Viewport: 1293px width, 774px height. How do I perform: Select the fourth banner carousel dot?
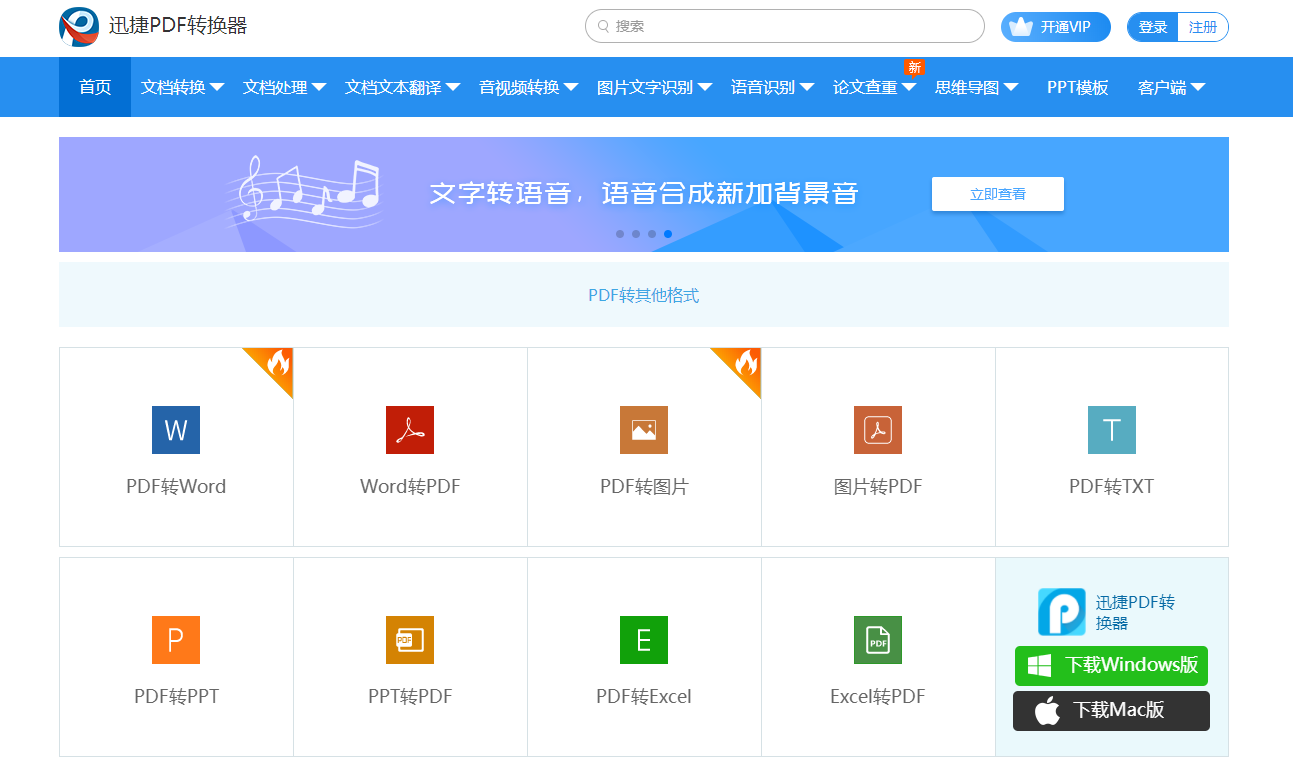(668, 234)
